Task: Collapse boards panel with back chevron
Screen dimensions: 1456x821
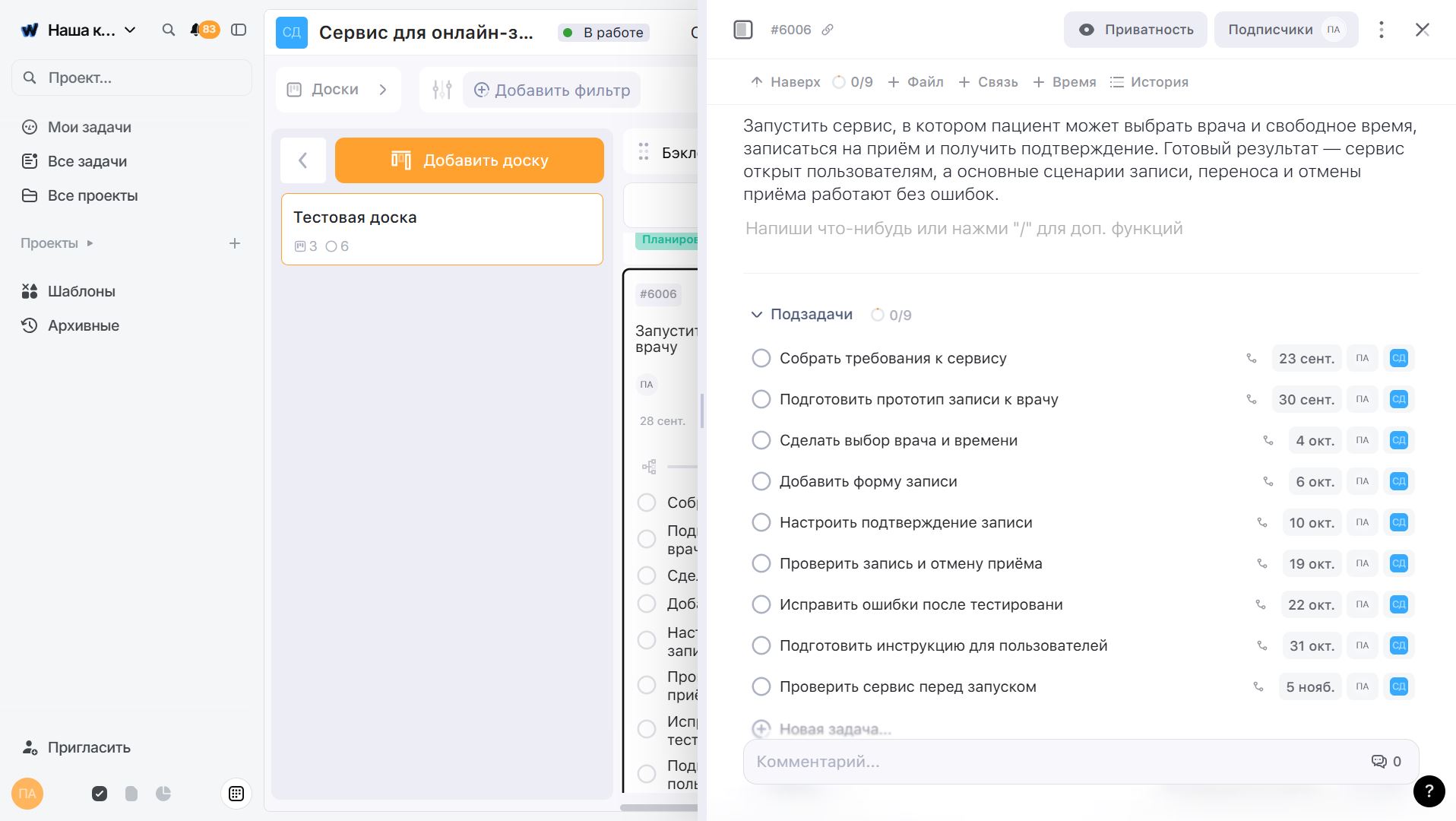Action: tap(302, 160)
